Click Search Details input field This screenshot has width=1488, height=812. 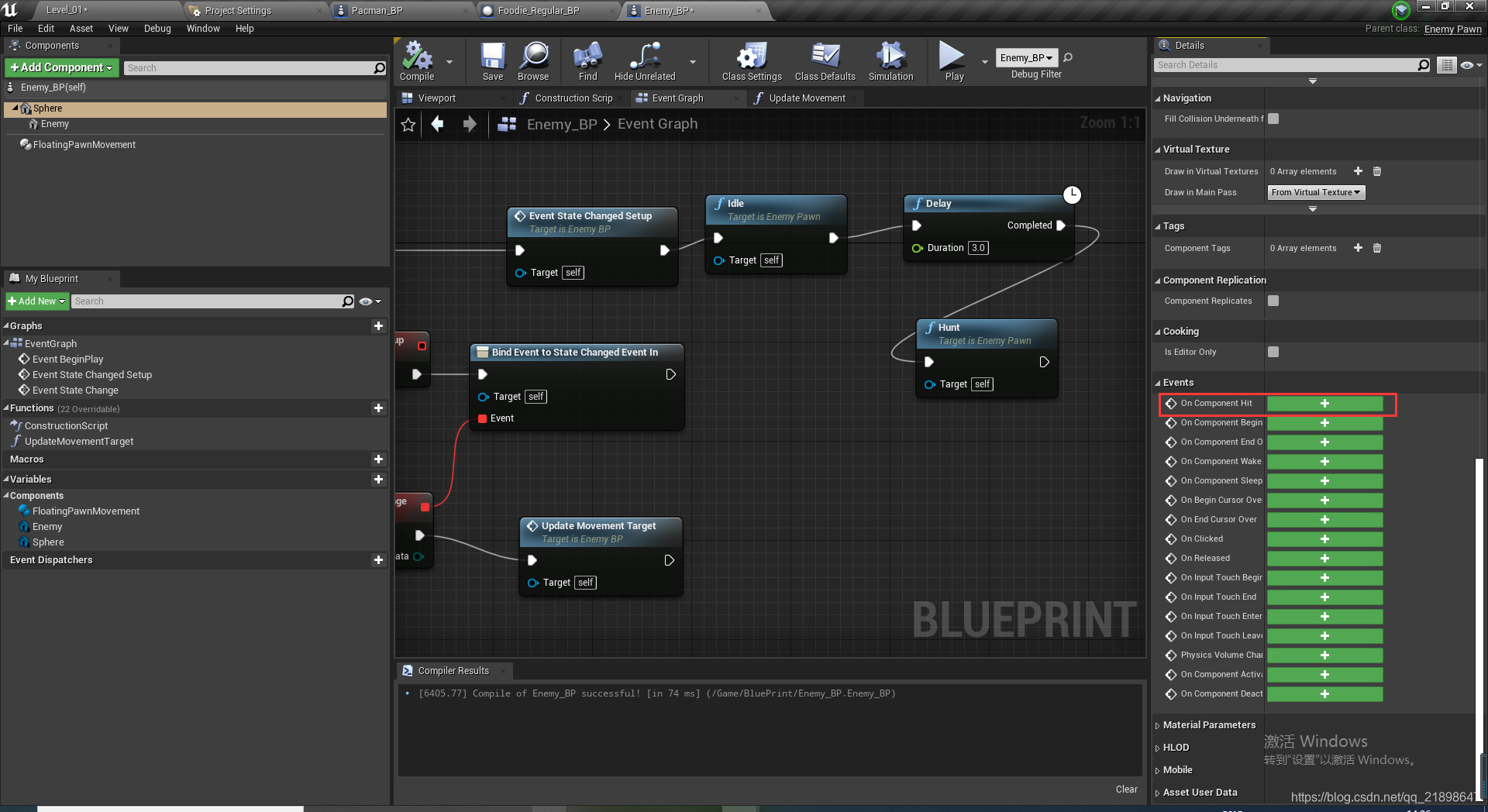click(x=1286, y=65)
